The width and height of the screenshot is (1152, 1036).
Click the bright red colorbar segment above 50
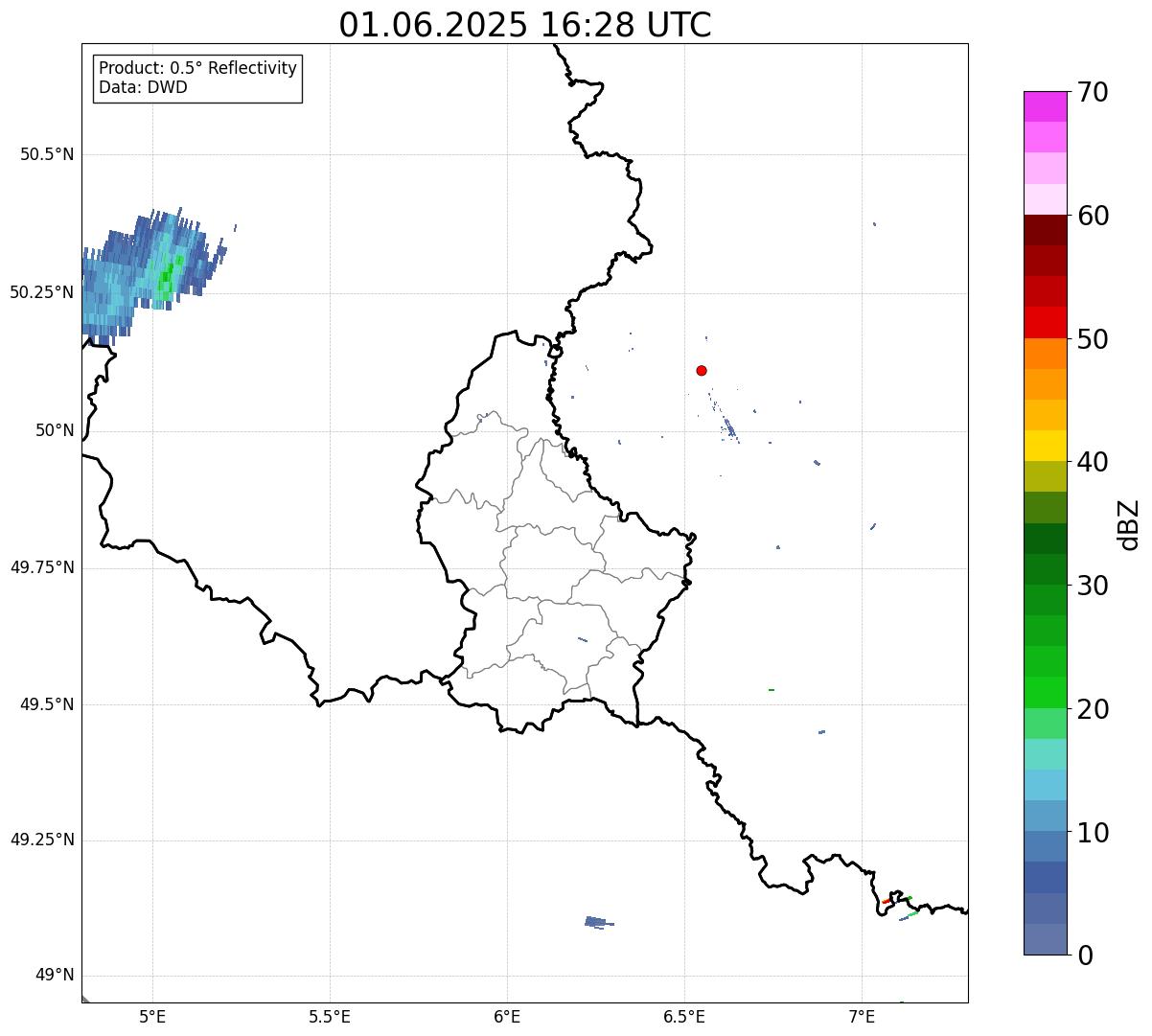[x=1045, y=323]
